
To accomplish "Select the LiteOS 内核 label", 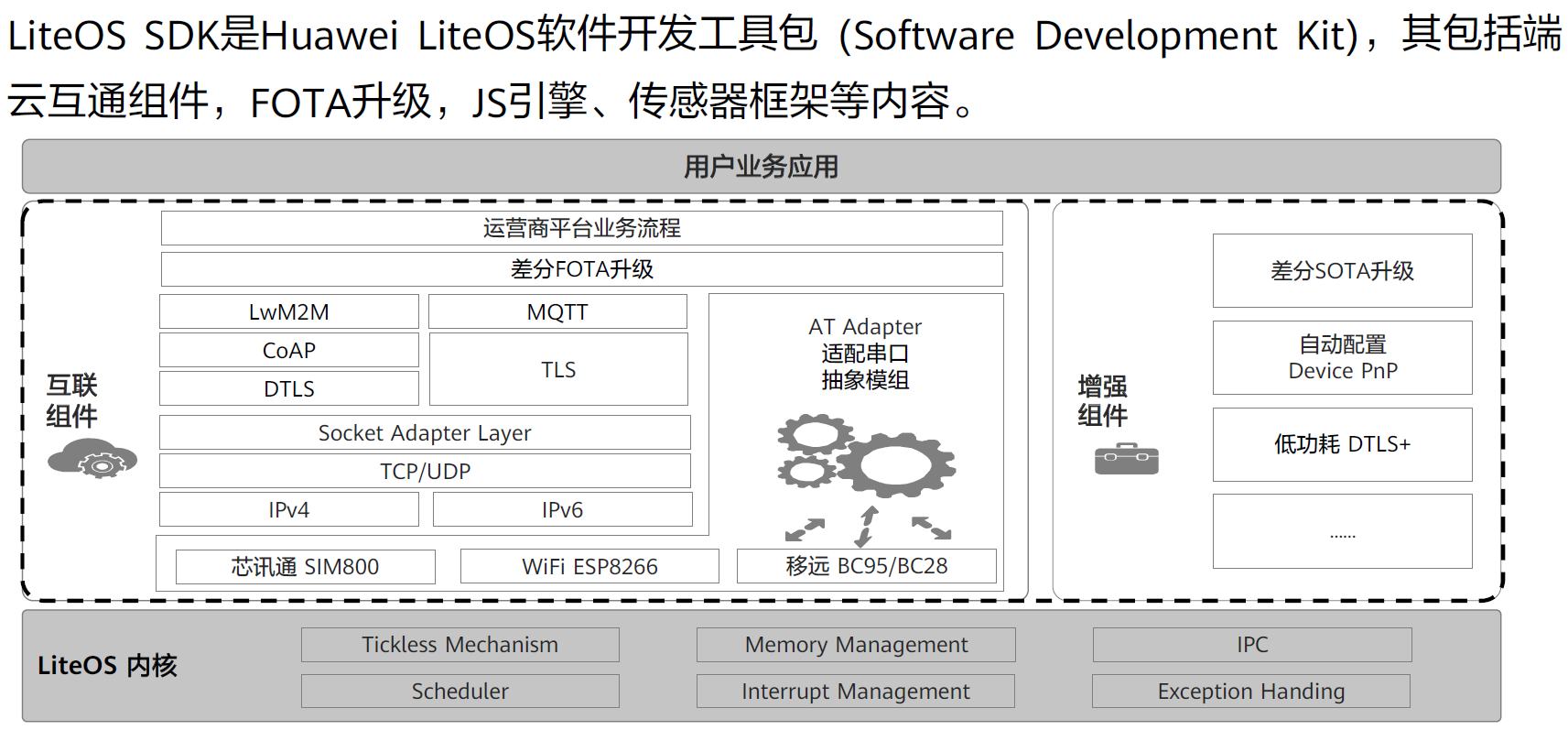I will (107, 665).
